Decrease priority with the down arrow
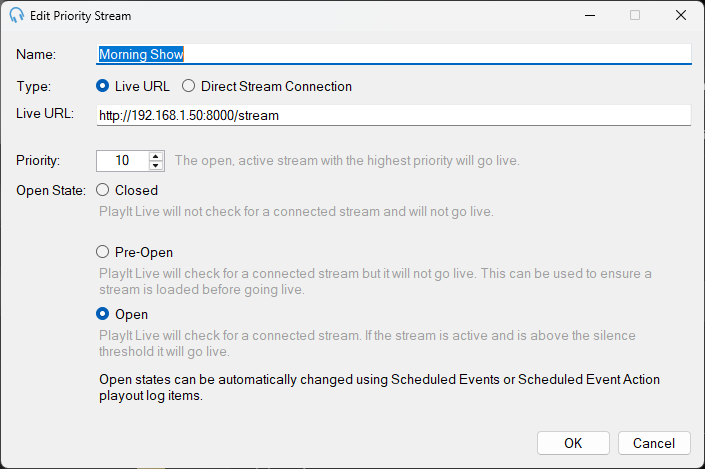 (156, 165)
